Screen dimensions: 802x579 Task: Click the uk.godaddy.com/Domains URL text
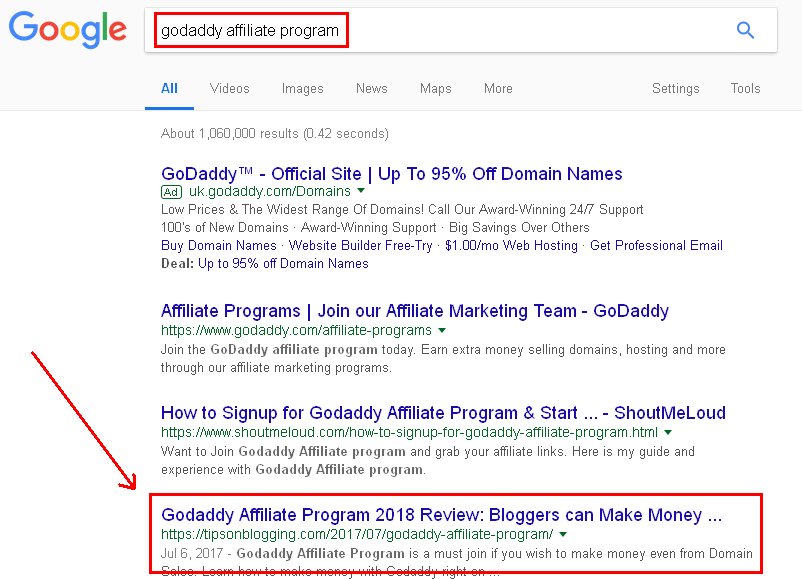pos(270,191)
